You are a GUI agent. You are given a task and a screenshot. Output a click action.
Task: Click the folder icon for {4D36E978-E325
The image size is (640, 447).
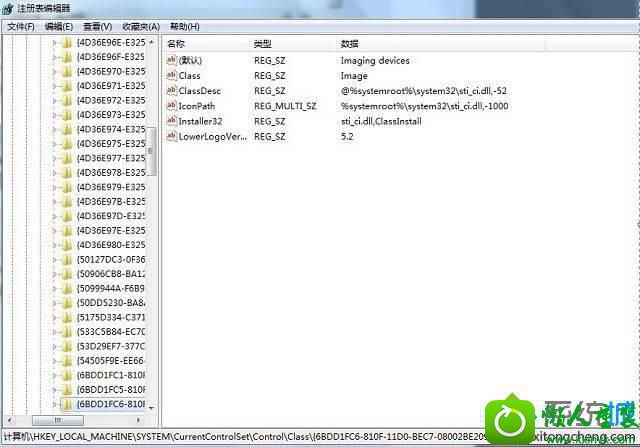tap(67, 173)
